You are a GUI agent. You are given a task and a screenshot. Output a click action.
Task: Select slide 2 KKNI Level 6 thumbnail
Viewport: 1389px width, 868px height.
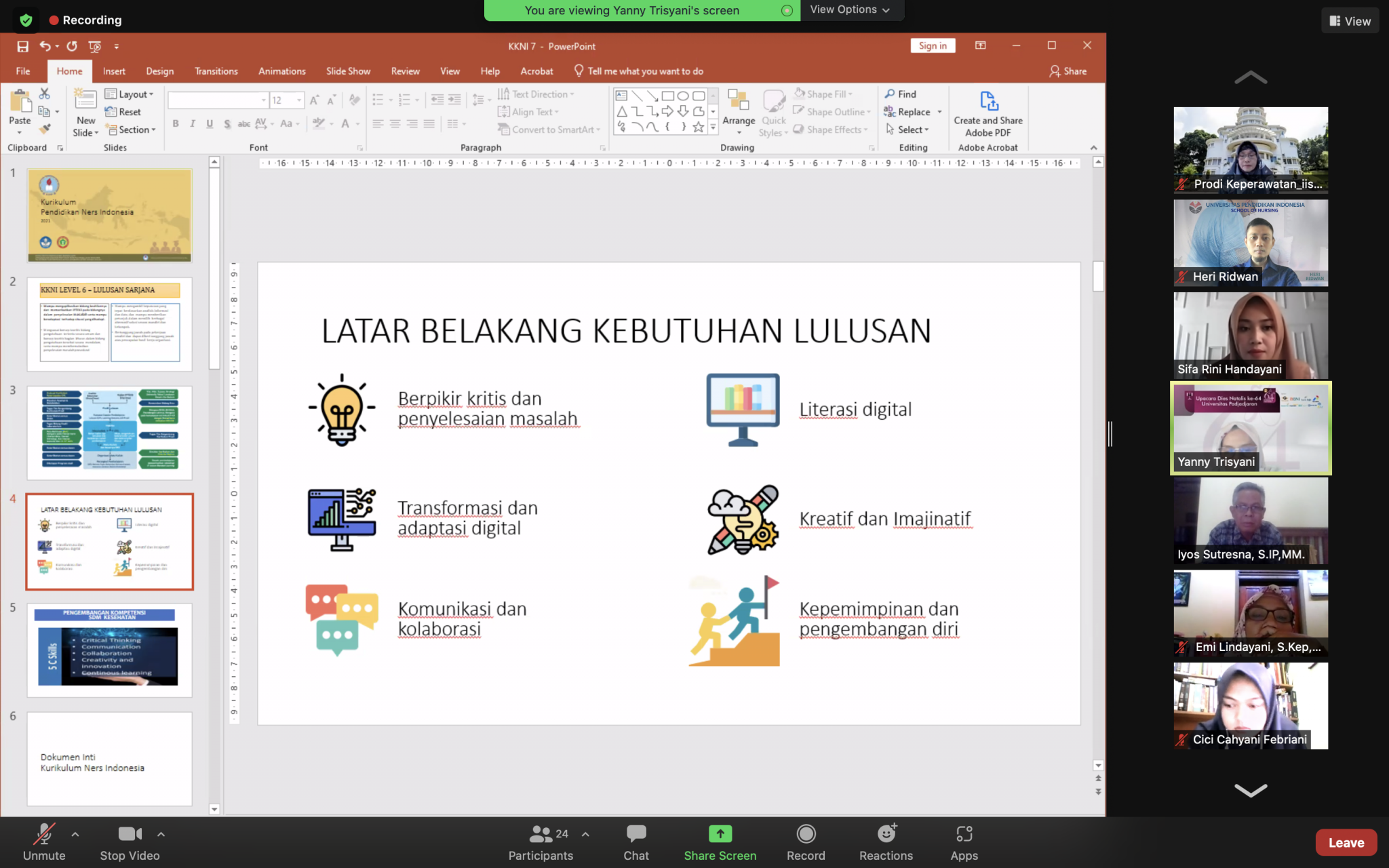pyautogui.click(x=109, y=324)
